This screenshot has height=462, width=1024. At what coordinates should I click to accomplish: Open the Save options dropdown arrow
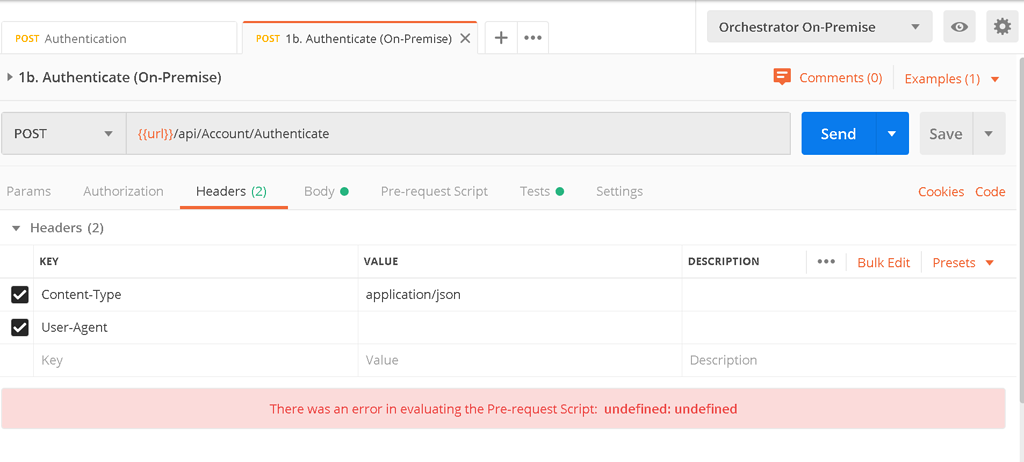tap(989, 134)
